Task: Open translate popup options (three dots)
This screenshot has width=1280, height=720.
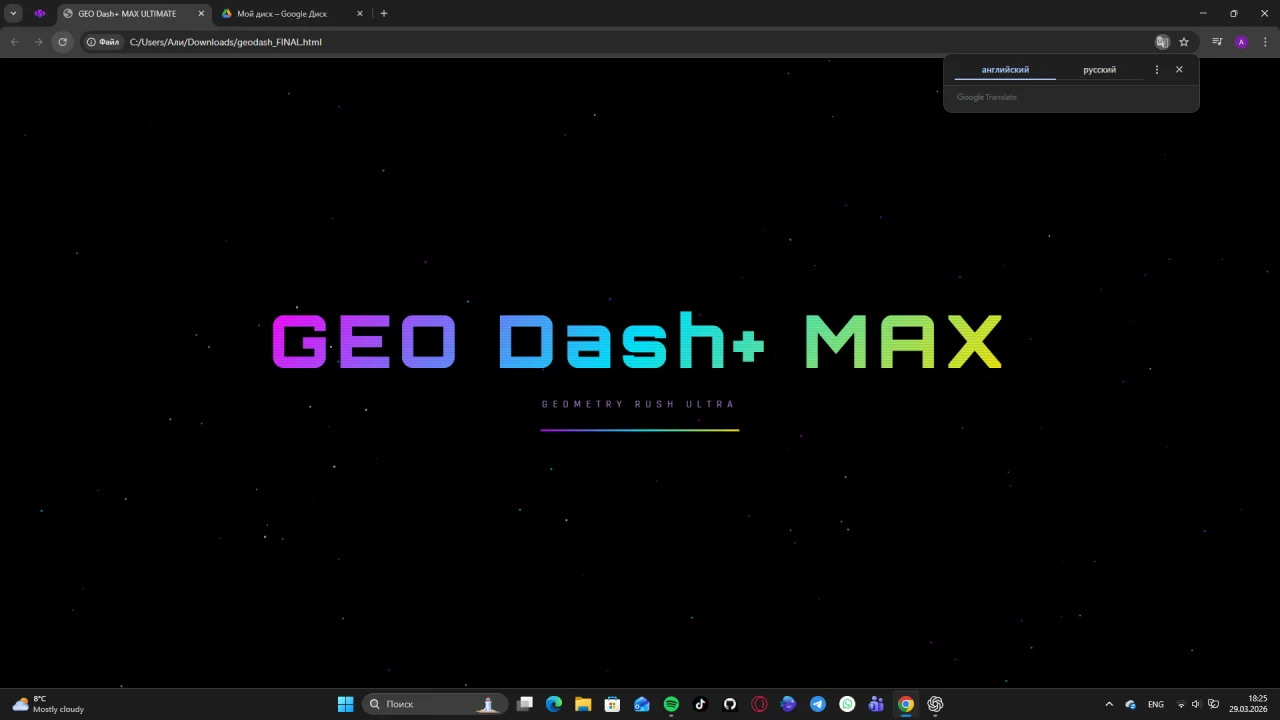Action: tap(1157, 70)
